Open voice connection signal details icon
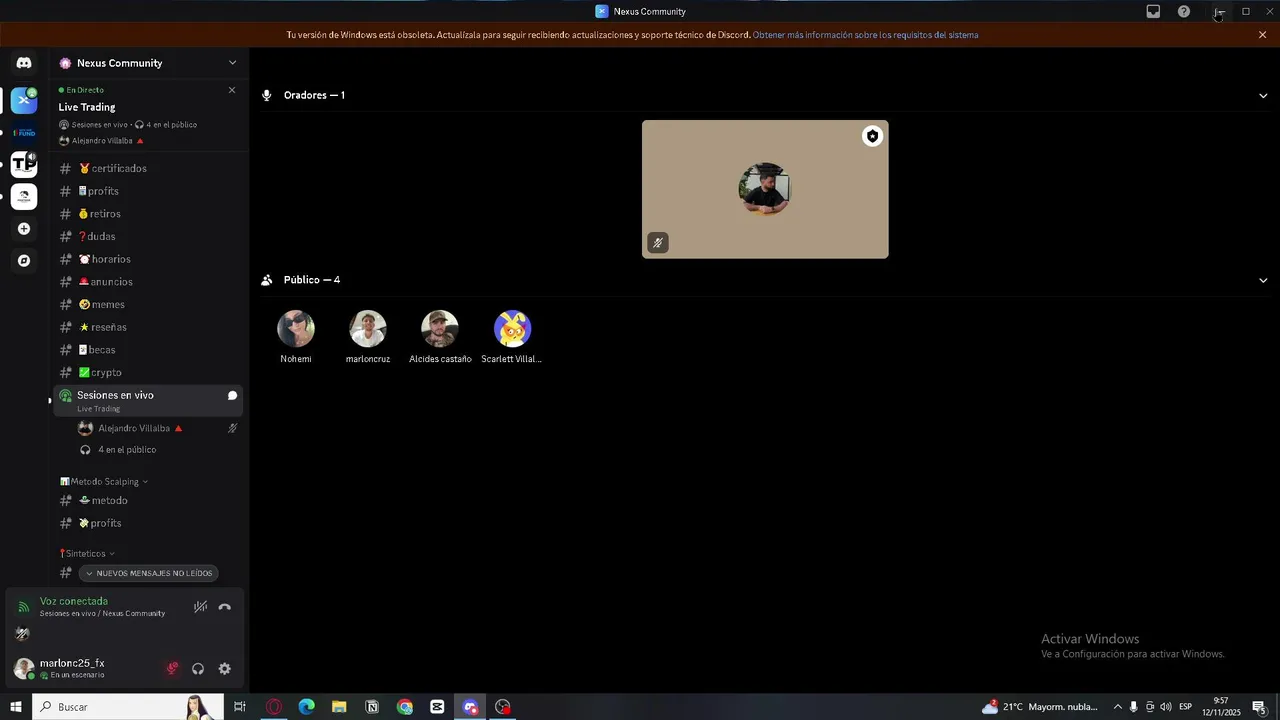1280x720 pixels. [24, 607]
